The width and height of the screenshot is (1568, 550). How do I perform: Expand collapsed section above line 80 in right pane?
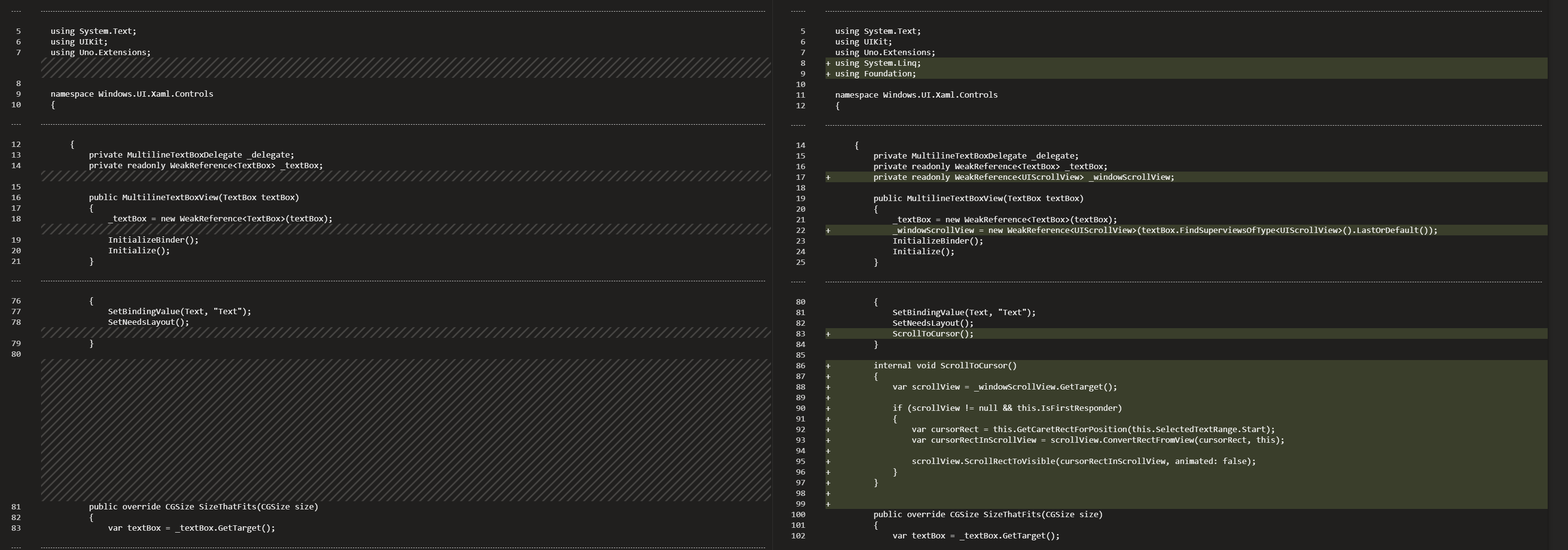(x=798, y=281)
